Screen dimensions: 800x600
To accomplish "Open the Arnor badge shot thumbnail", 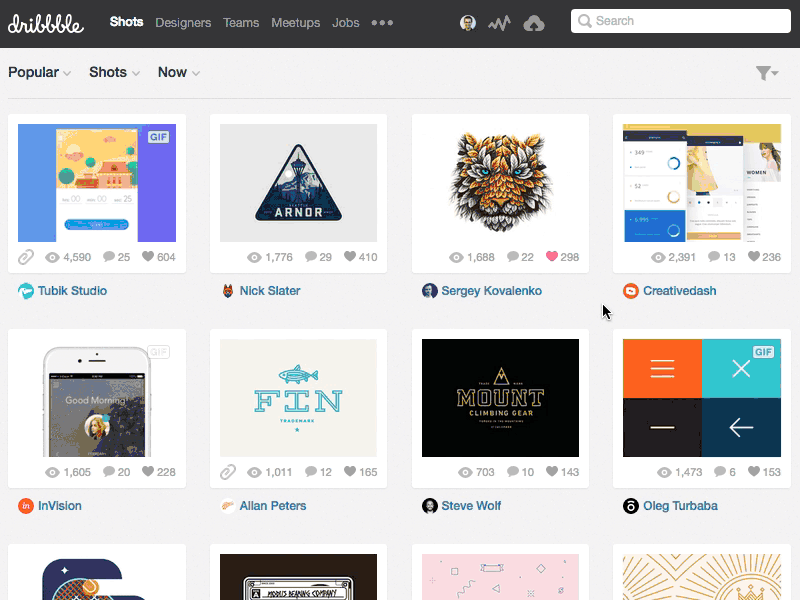I will [x=298, y=183].
